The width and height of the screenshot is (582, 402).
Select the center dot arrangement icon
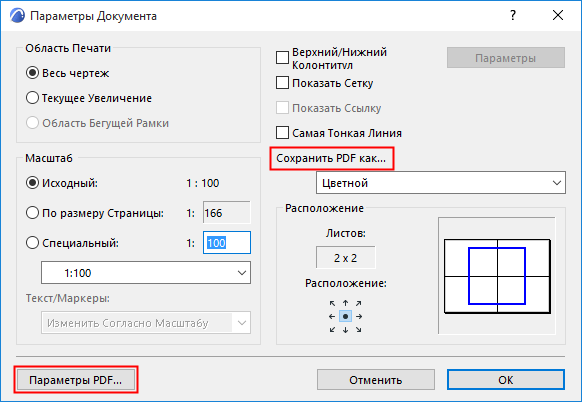(346, 317)
